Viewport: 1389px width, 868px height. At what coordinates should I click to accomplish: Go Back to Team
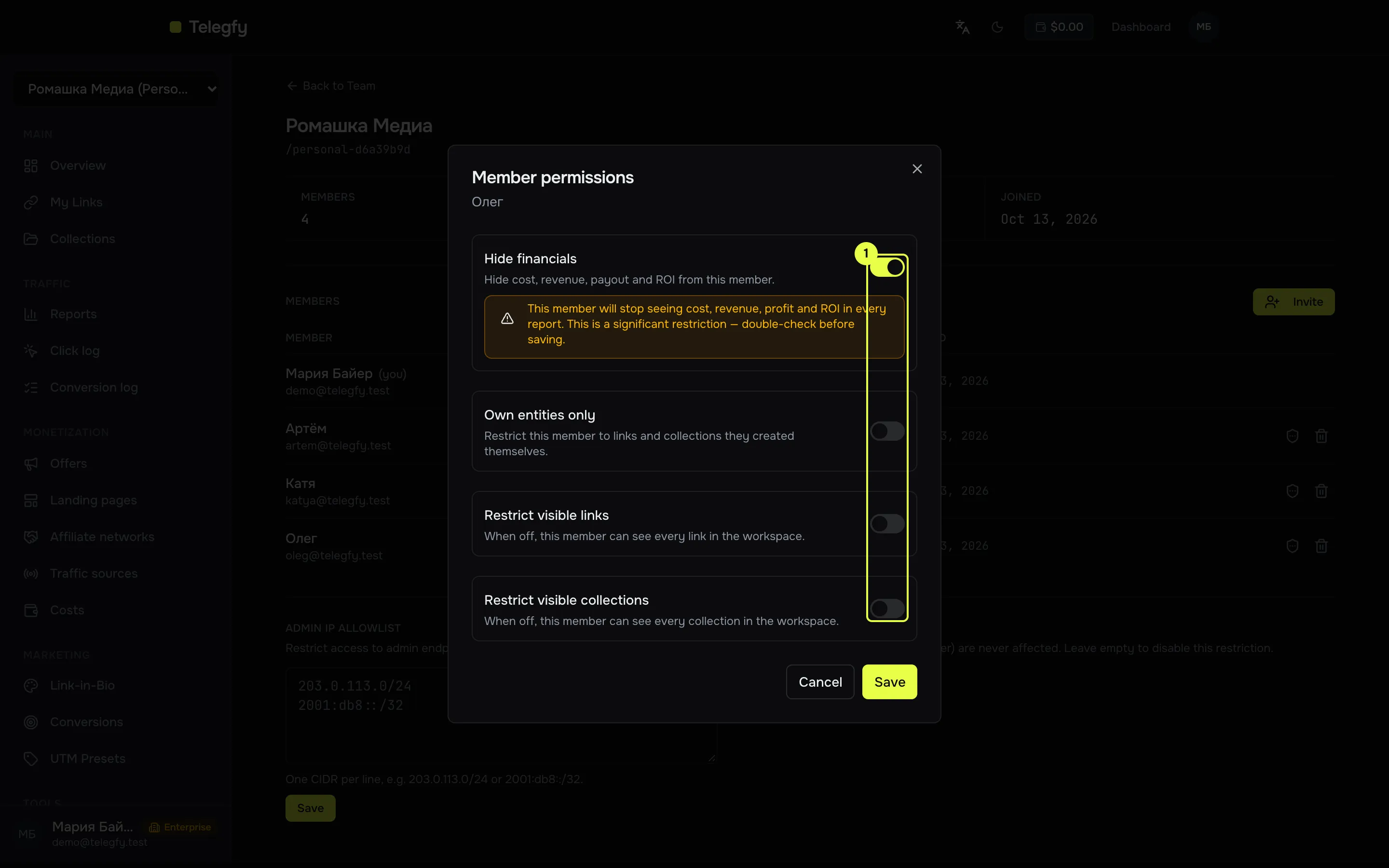click(331, 85)
